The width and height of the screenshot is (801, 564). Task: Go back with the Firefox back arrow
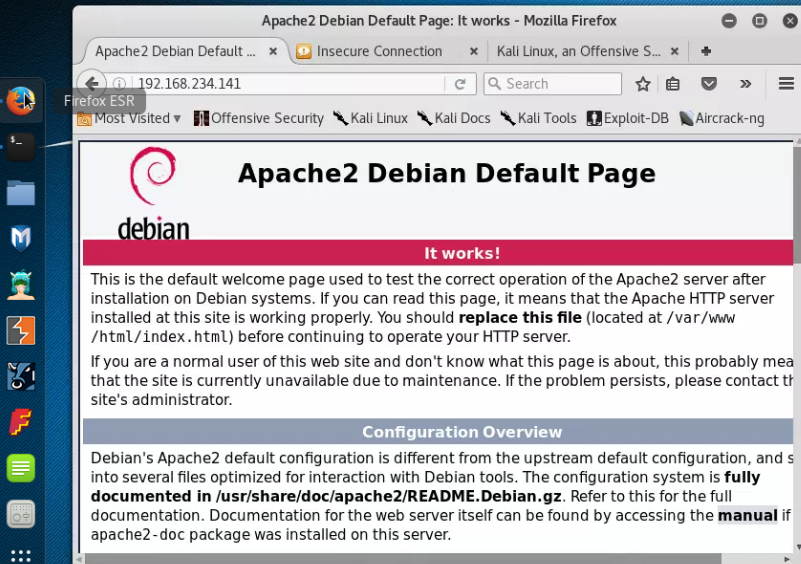92,83
